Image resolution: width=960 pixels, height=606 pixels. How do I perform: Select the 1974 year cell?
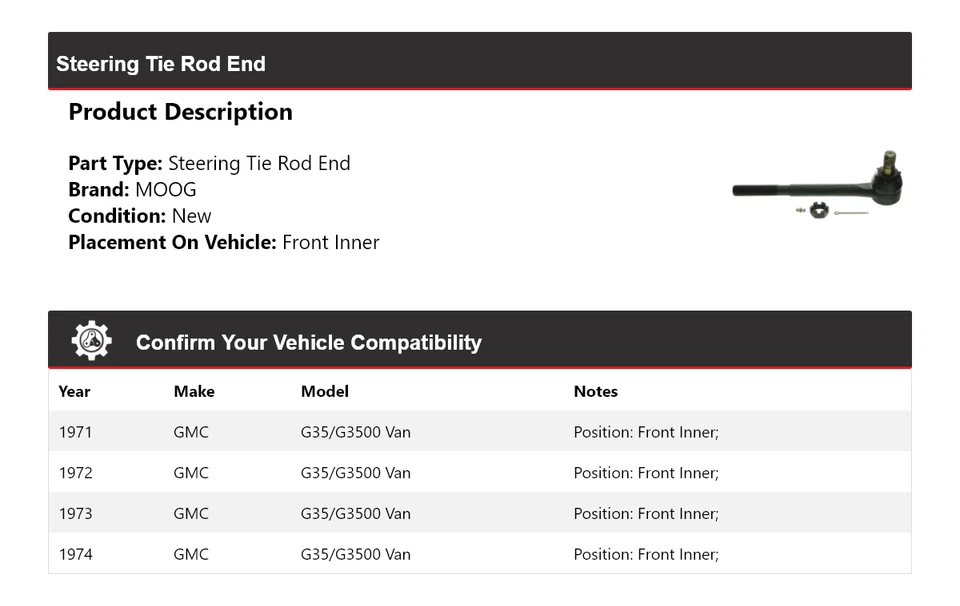pyautogui.click(x=75, y=554)
